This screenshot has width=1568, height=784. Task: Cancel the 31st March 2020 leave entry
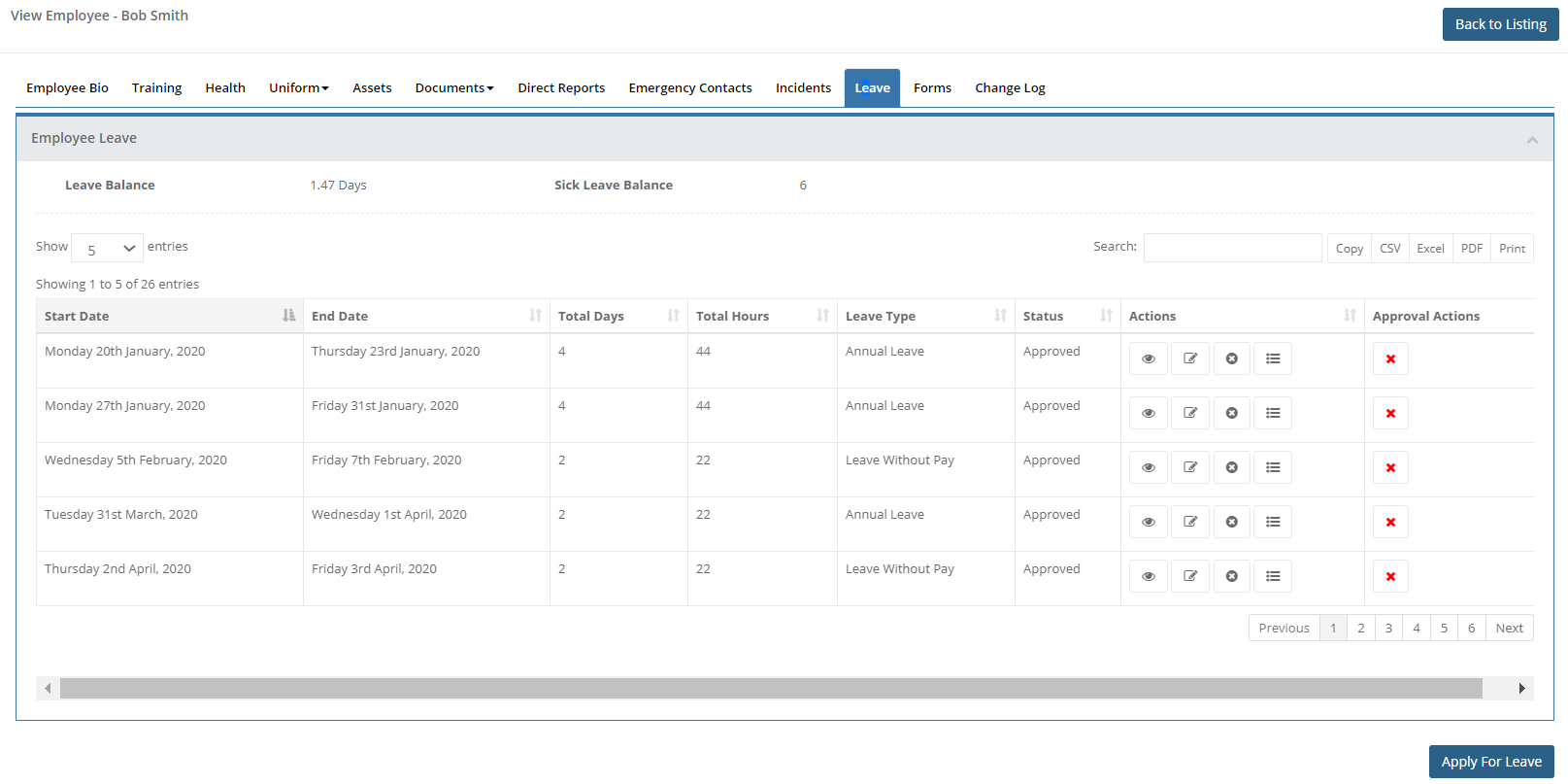coord(1231,522)
